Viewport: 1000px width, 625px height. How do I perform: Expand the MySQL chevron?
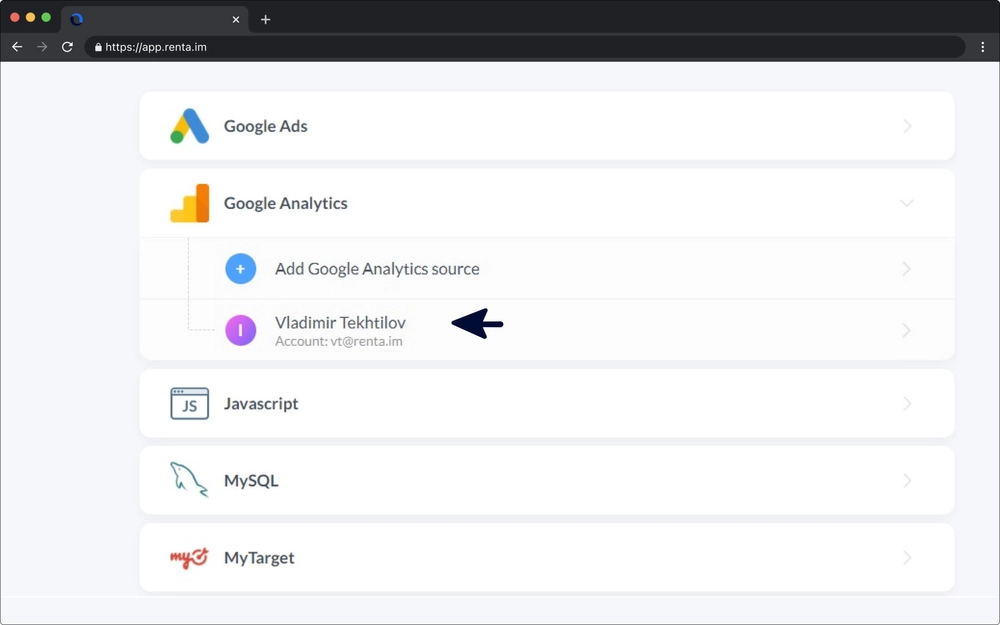coord(907,481)
